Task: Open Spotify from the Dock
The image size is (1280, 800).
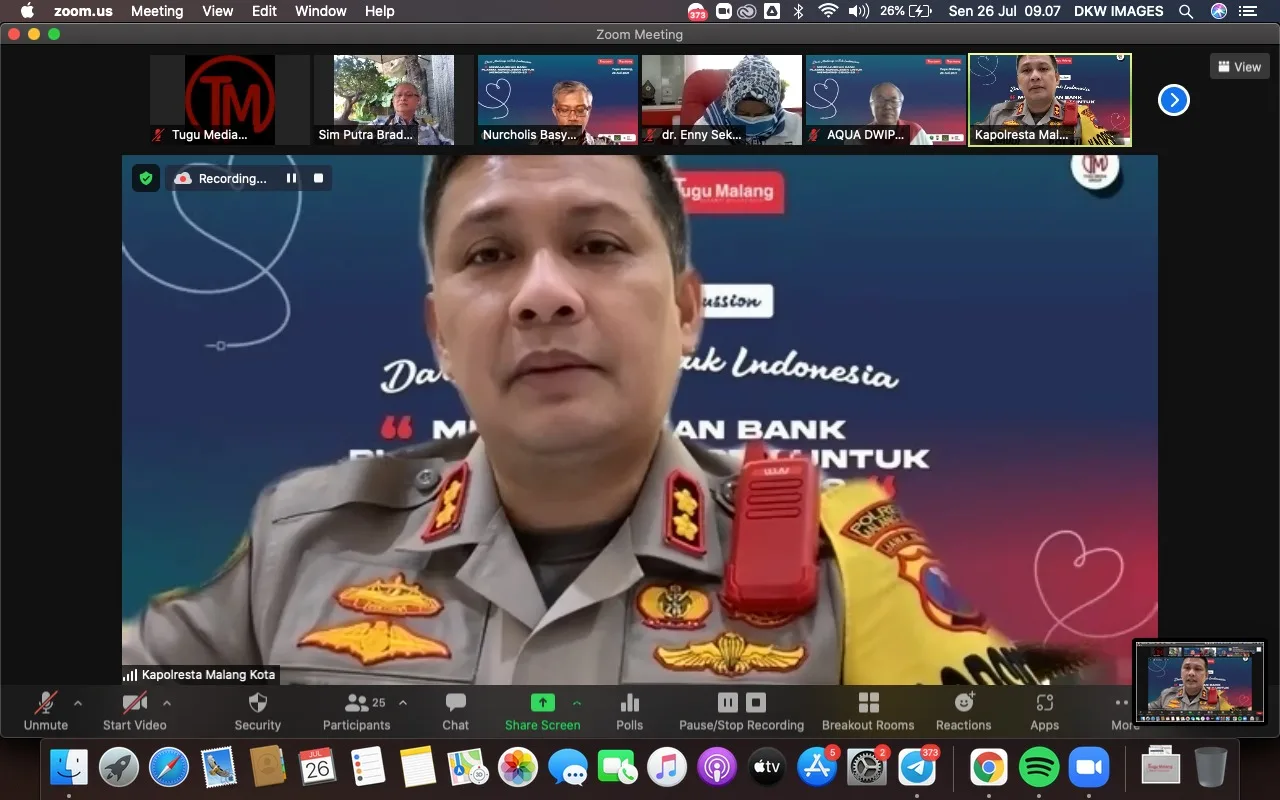Action: point(1039,768)
